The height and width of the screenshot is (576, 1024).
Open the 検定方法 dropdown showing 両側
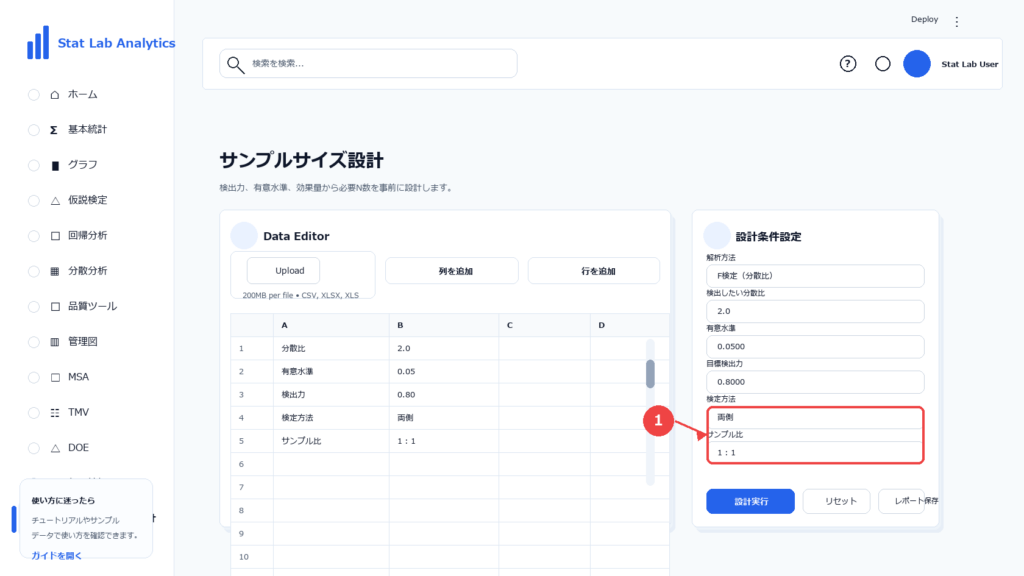(815, 417)
